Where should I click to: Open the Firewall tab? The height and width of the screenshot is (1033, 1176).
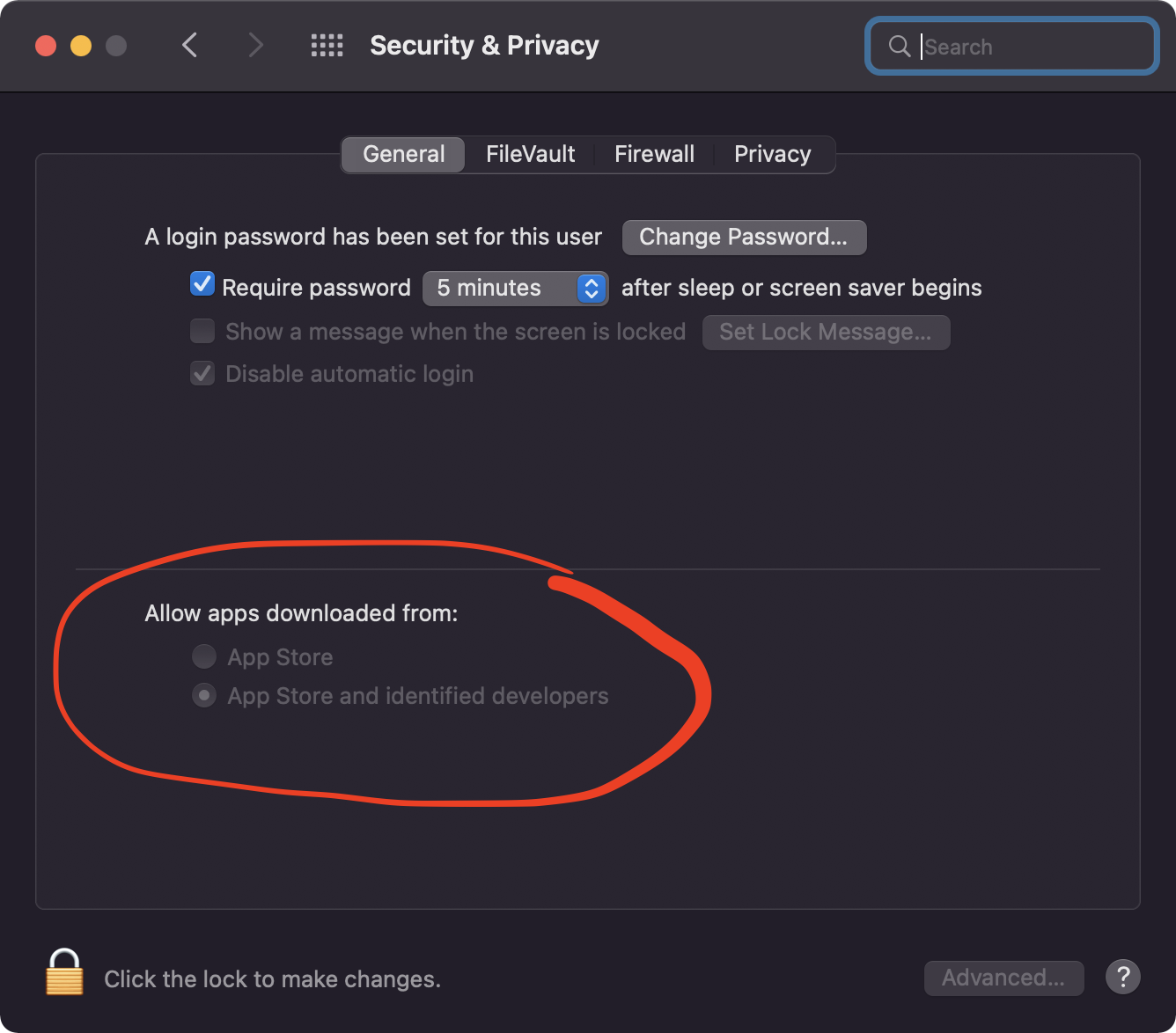click(654, 155)
